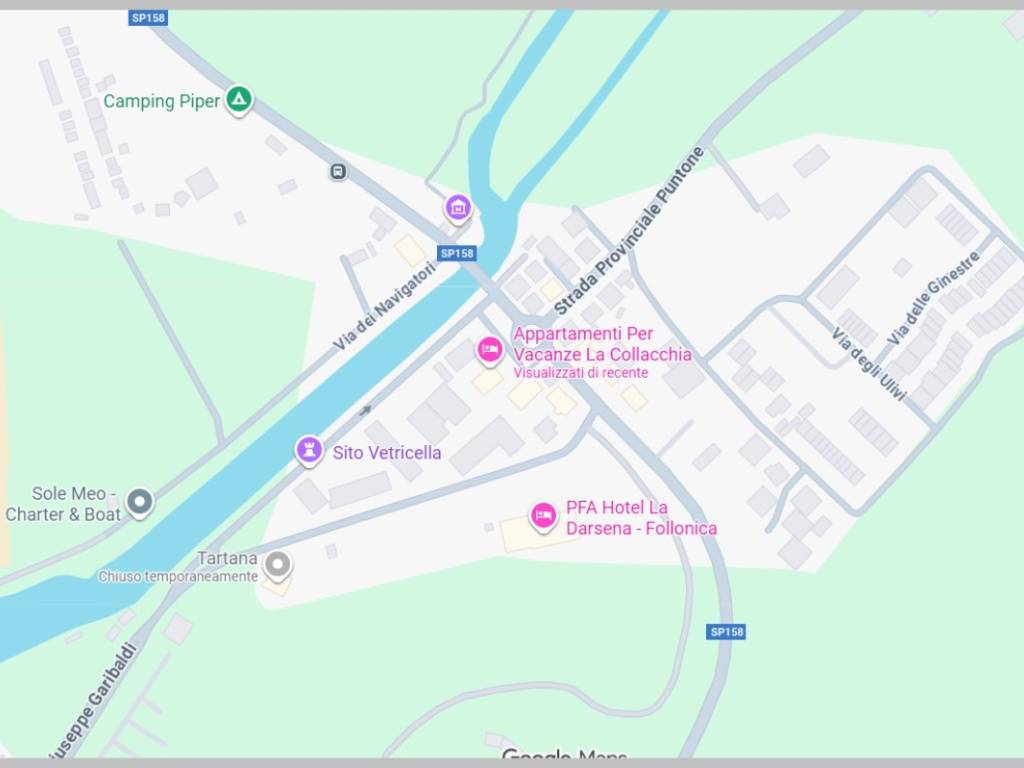Viewport: 1024px width, 768px height.
Task: Click the Tartana place name label
Action: point(227,558)
